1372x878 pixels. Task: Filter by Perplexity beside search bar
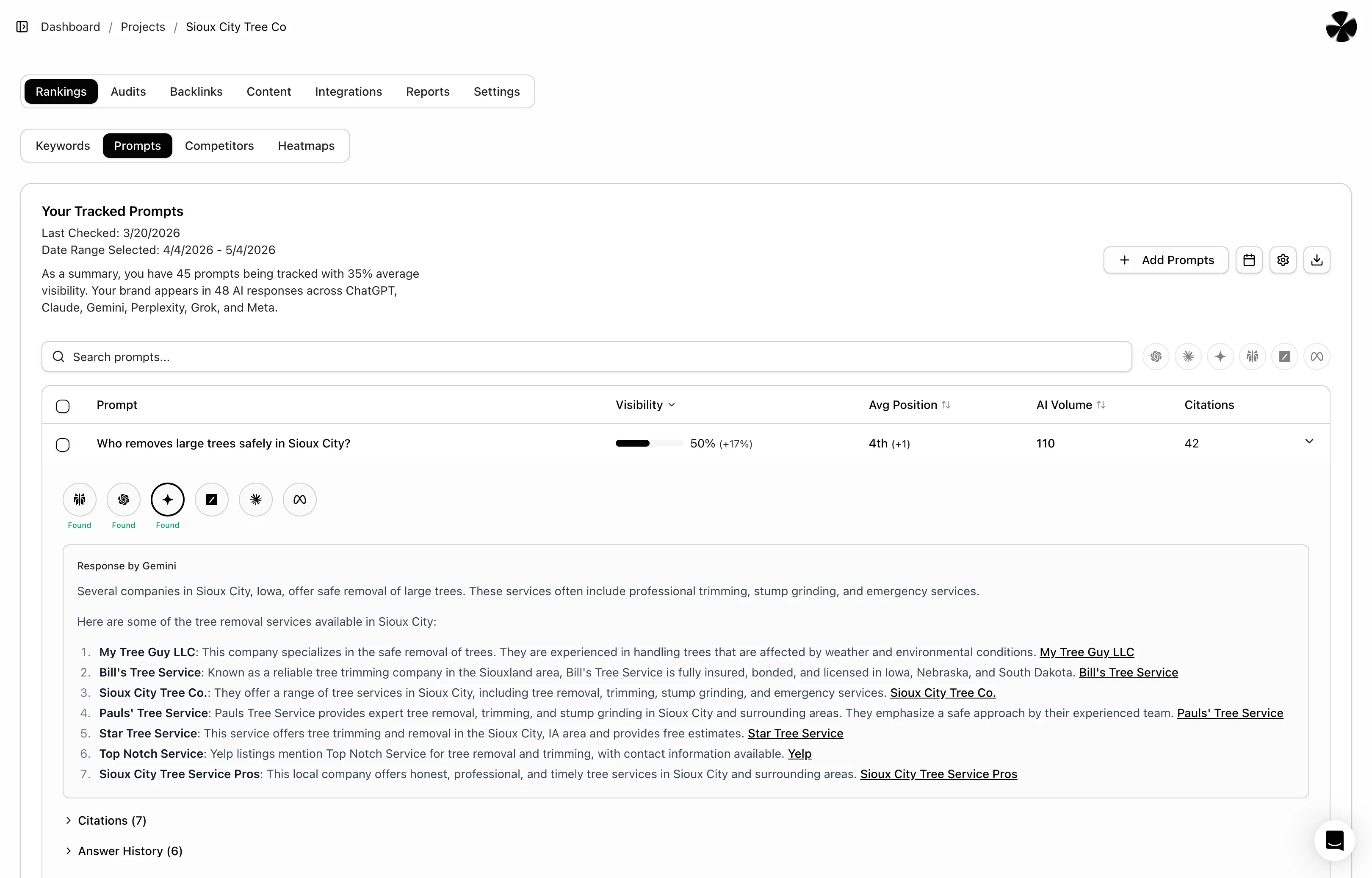[1252, 357]
